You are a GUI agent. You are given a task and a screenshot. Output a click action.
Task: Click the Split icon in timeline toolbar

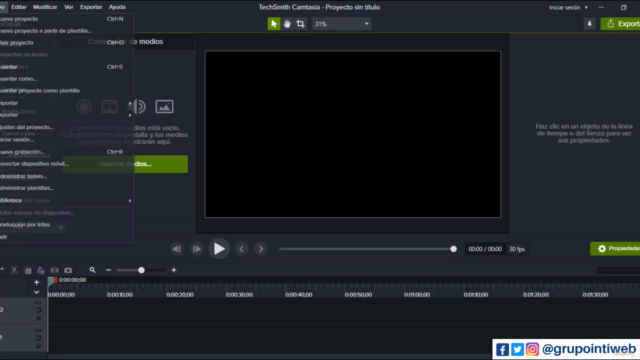coord(54,270)
